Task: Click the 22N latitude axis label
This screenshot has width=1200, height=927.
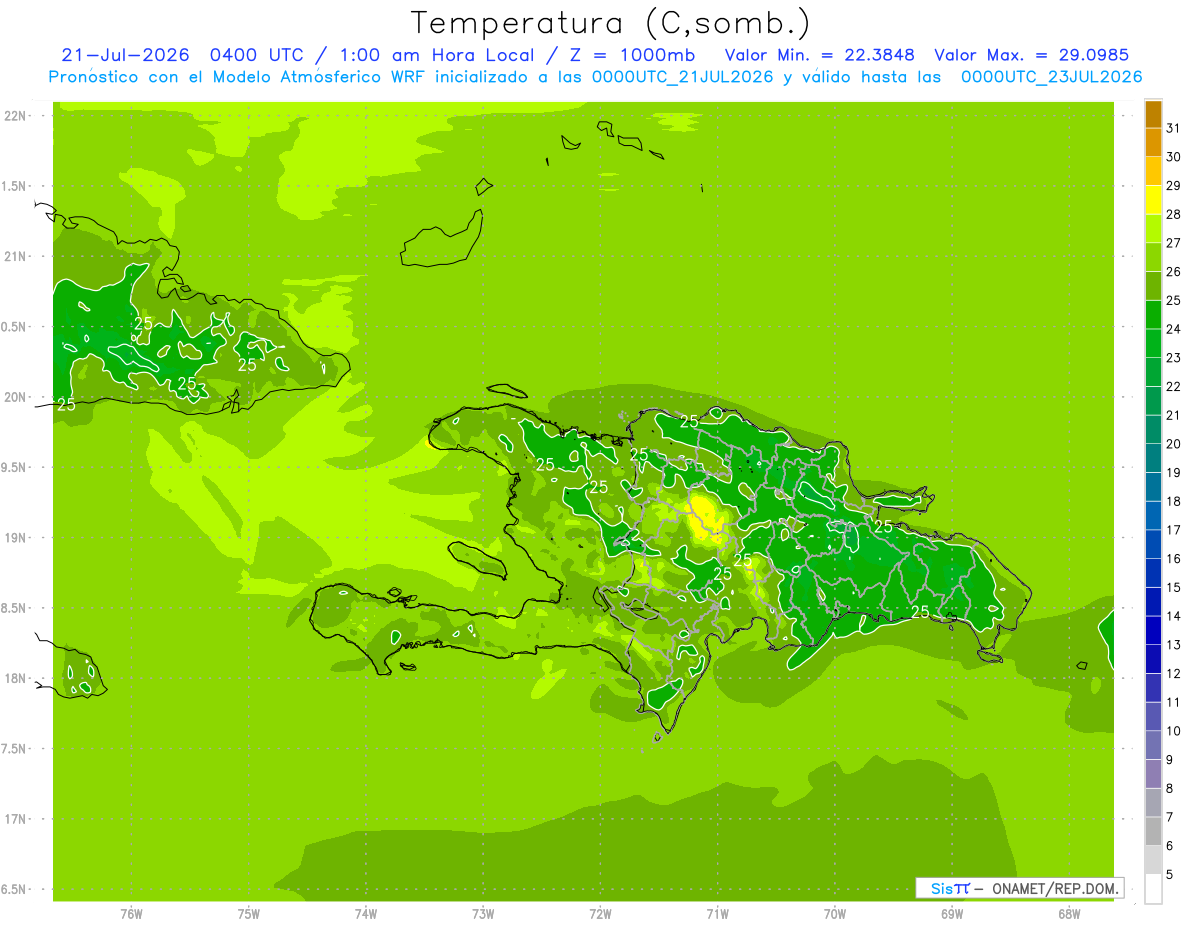Action: point(15,116)
